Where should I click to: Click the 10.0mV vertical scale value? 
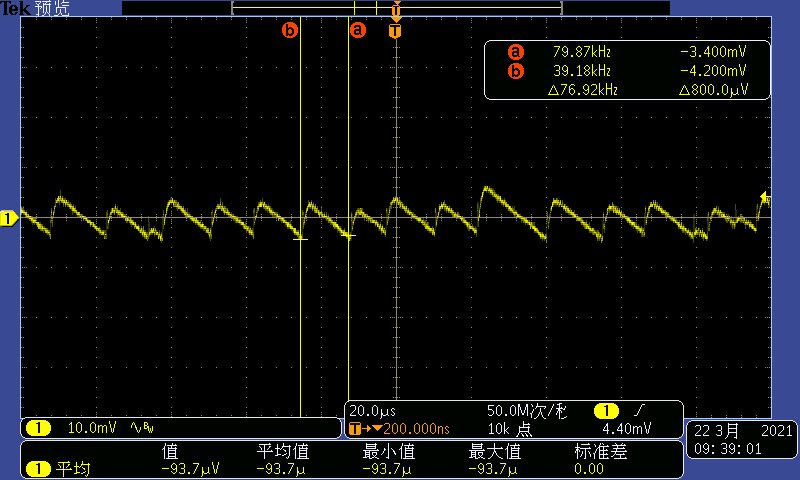coord(92,427)
